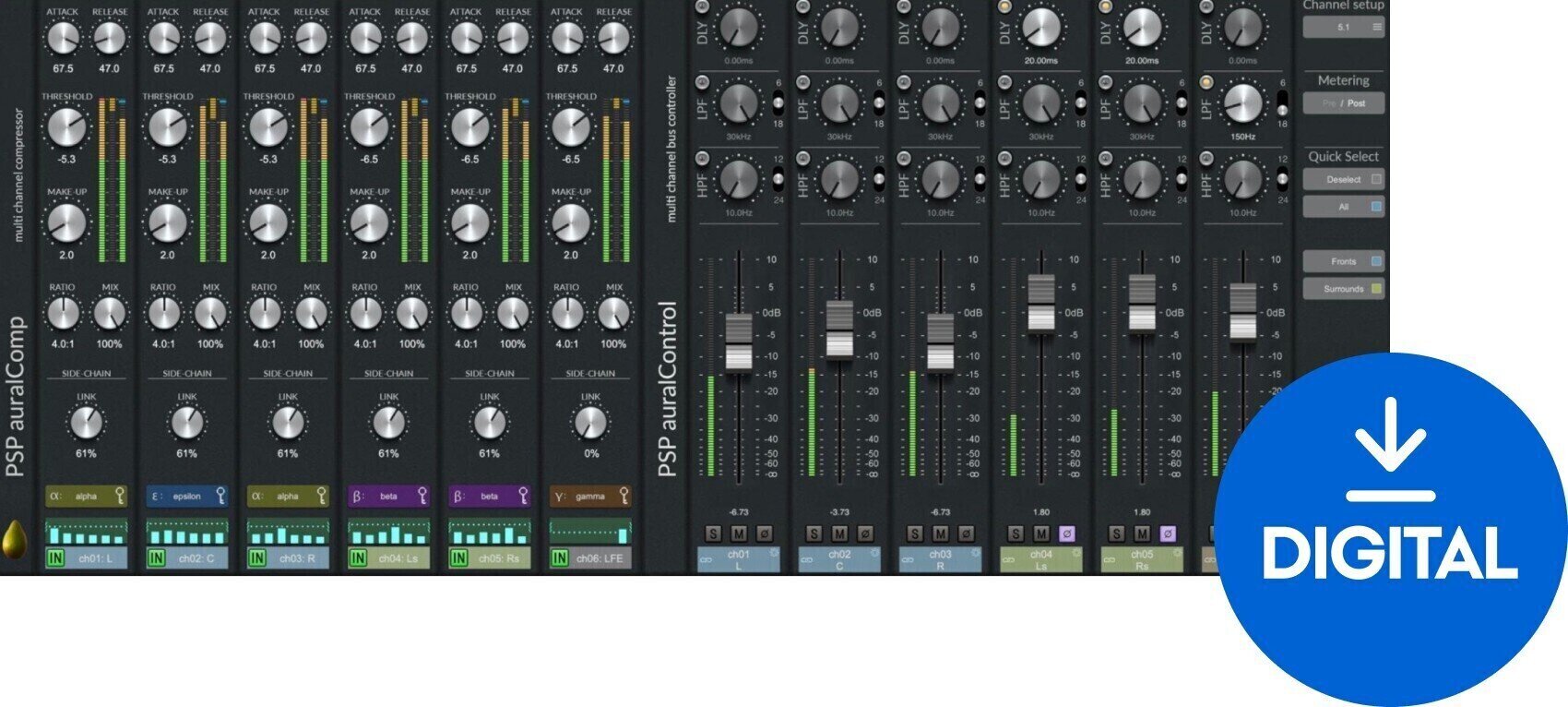Click the ch02 C Make-Up knob

167,223
